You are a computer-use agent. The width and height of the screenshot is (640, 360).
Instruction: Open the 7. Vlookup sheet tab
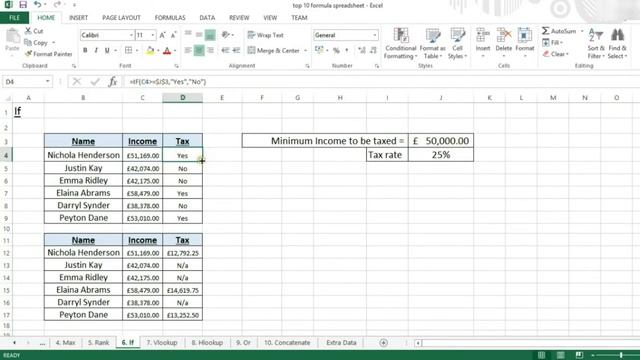[x=162, y=343]
